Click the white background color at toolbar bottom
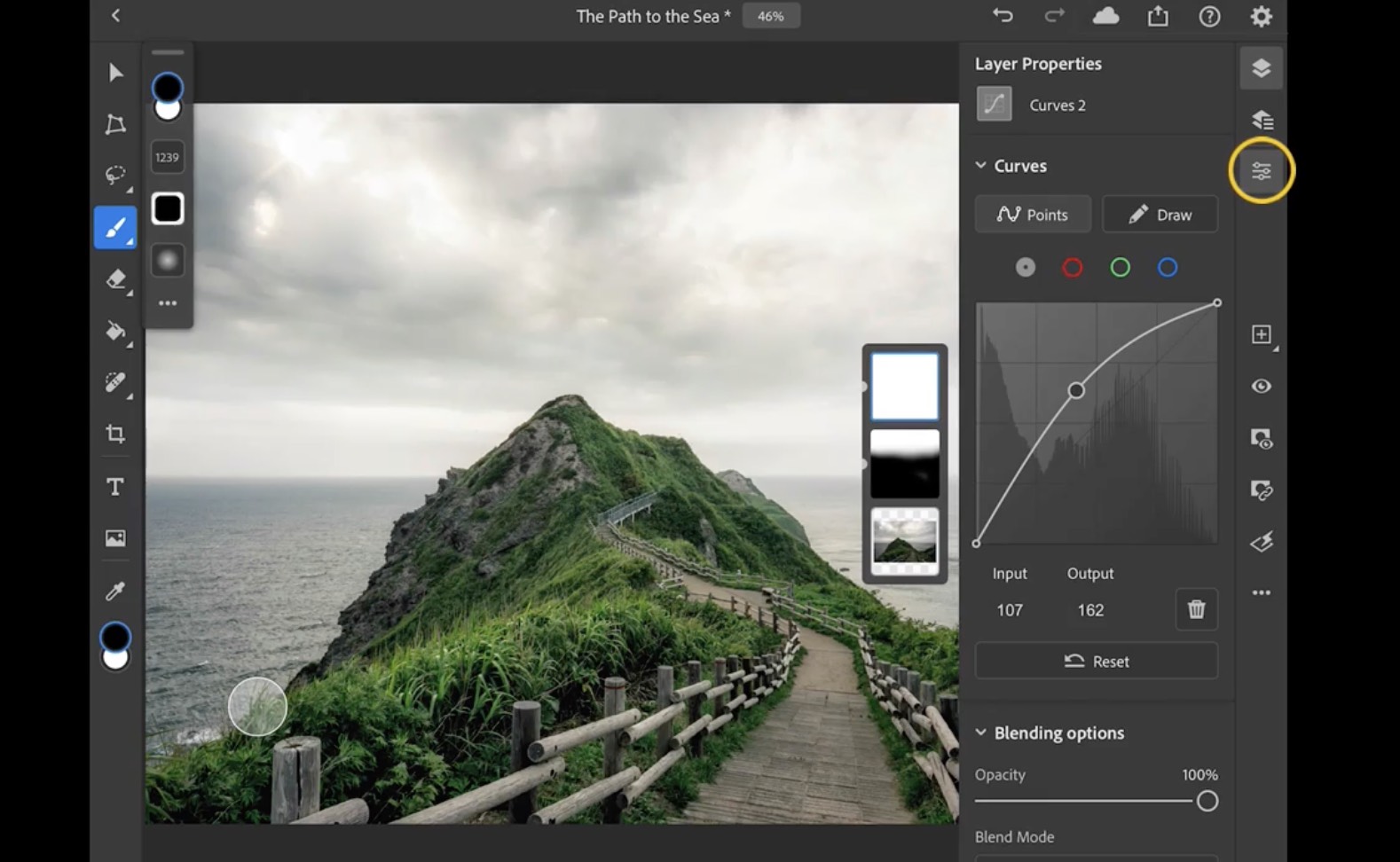 point(115,660)
